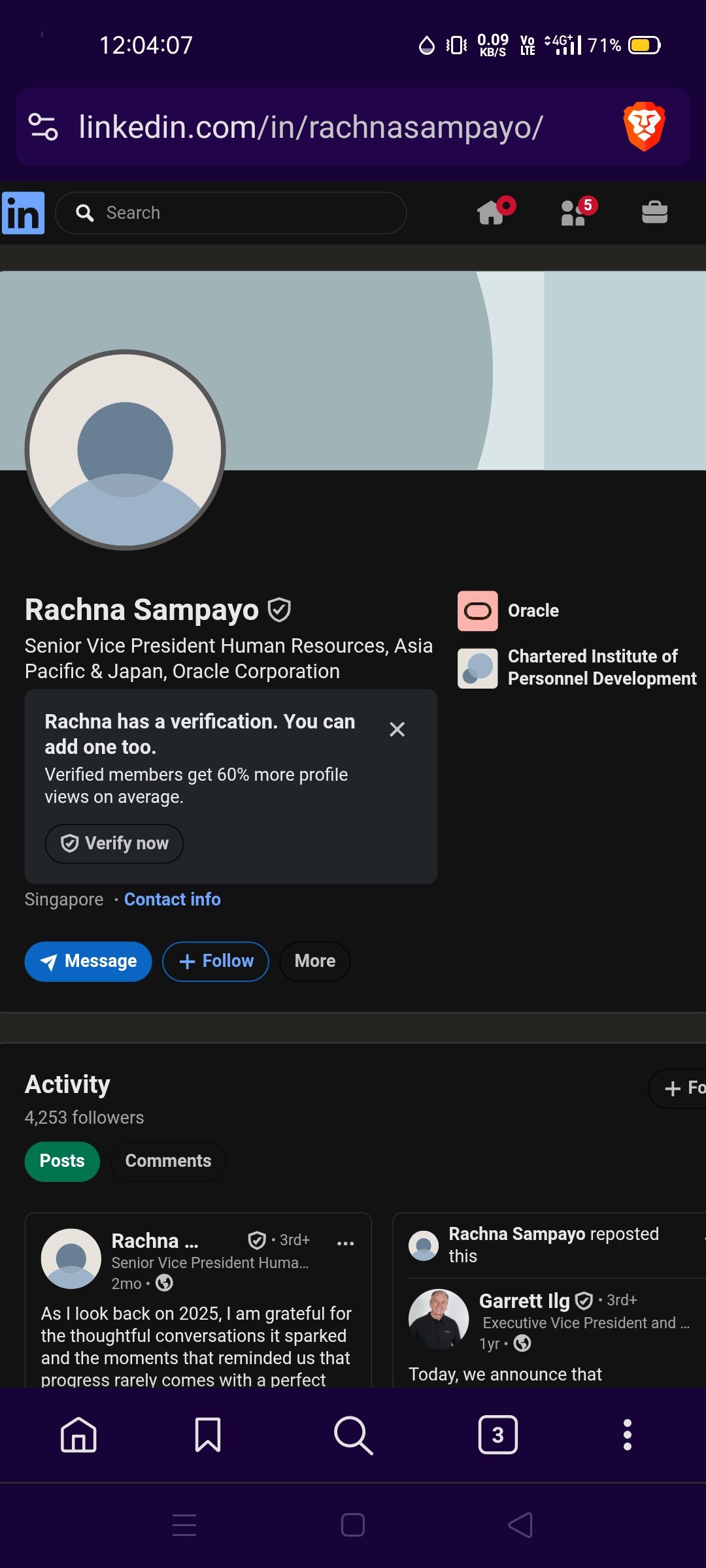
Task: Open browser bookmarks icon
Action: [208, 1435]
